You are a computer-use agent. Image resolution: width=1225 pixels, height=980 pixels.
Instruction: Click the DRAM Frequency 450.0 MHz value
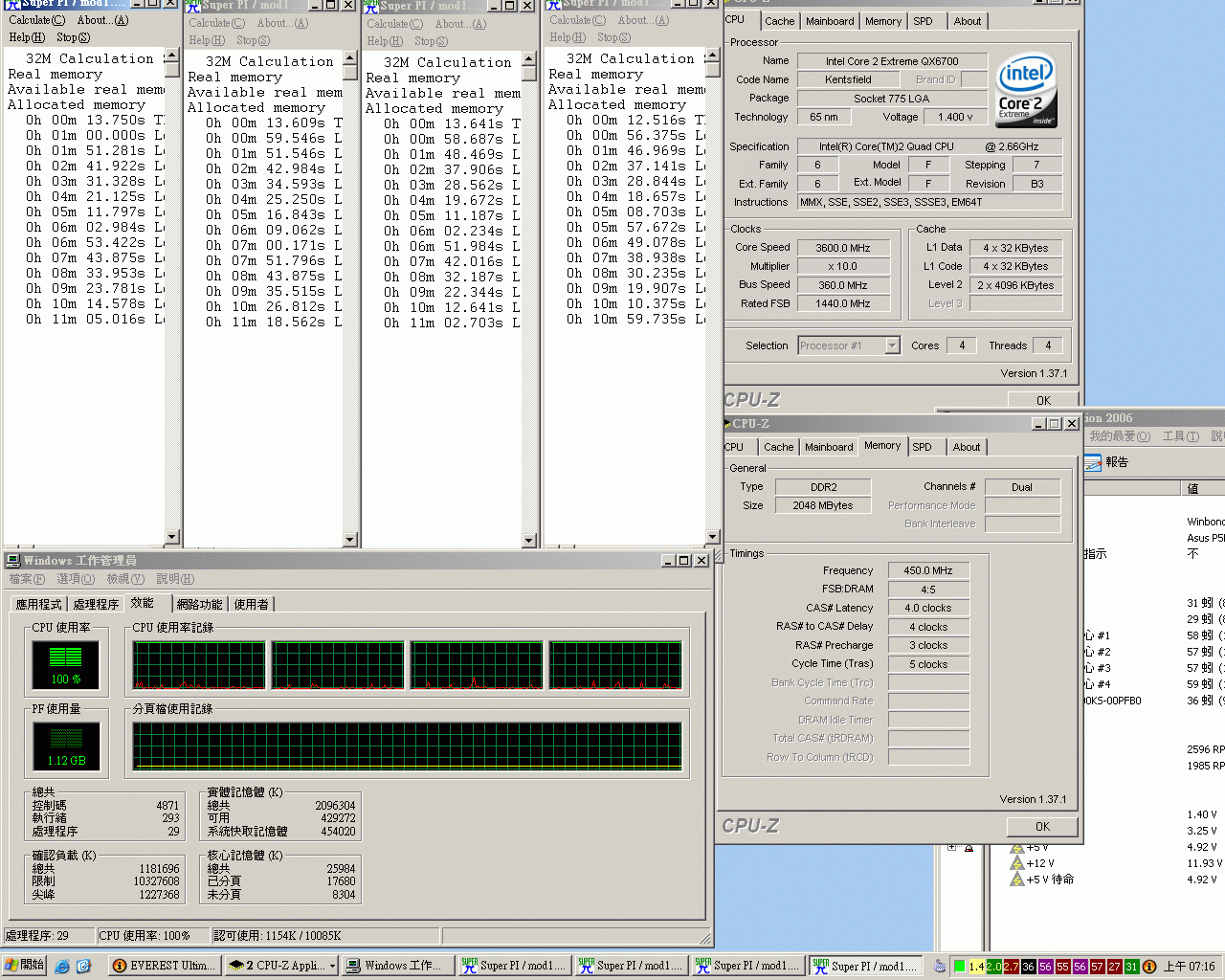[928, 570]
